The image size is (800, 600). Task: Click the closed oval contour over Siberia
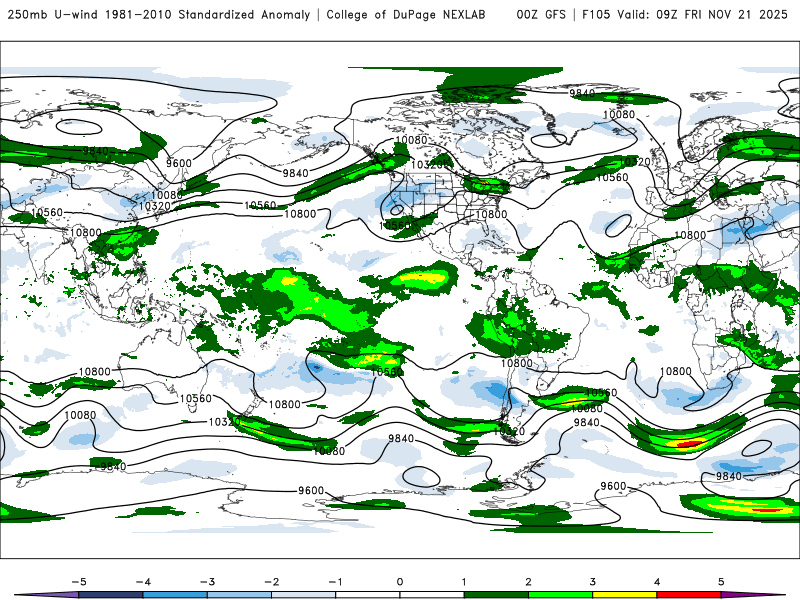pyautogui.click(x=79, y=127)
